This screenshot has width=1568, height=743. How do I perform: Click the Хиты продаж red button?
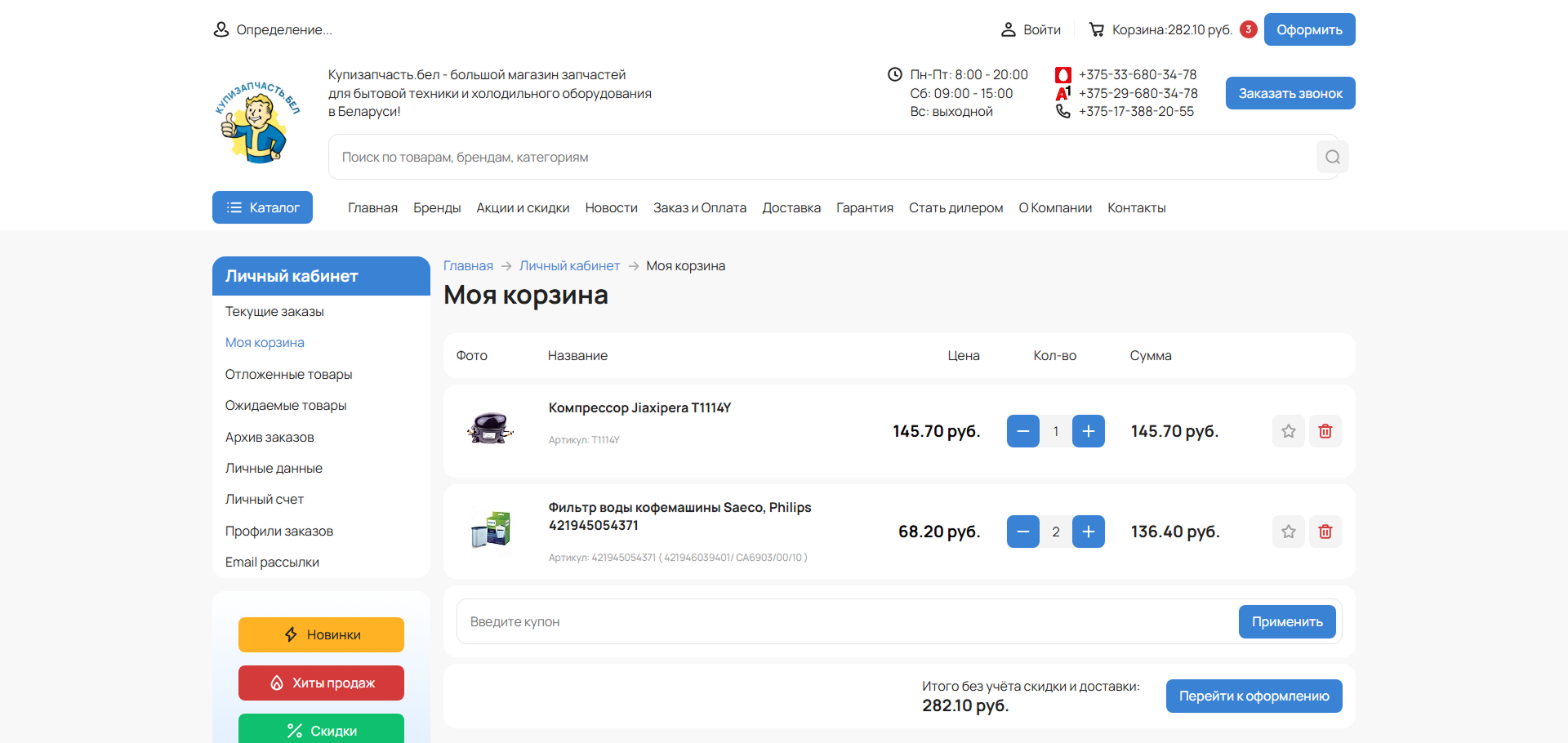click(x=321, y=683)
